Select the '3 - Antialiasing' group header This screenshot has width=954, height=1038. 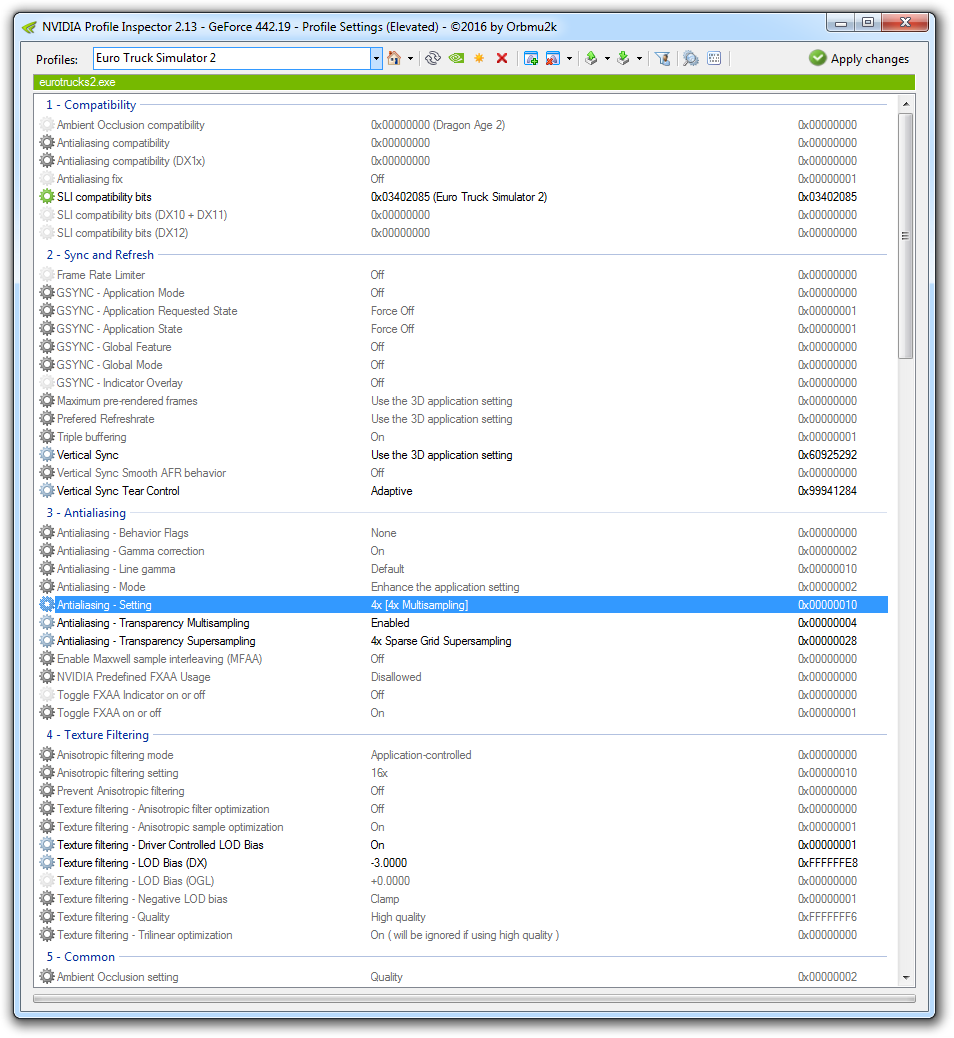(x=86, y=513)
